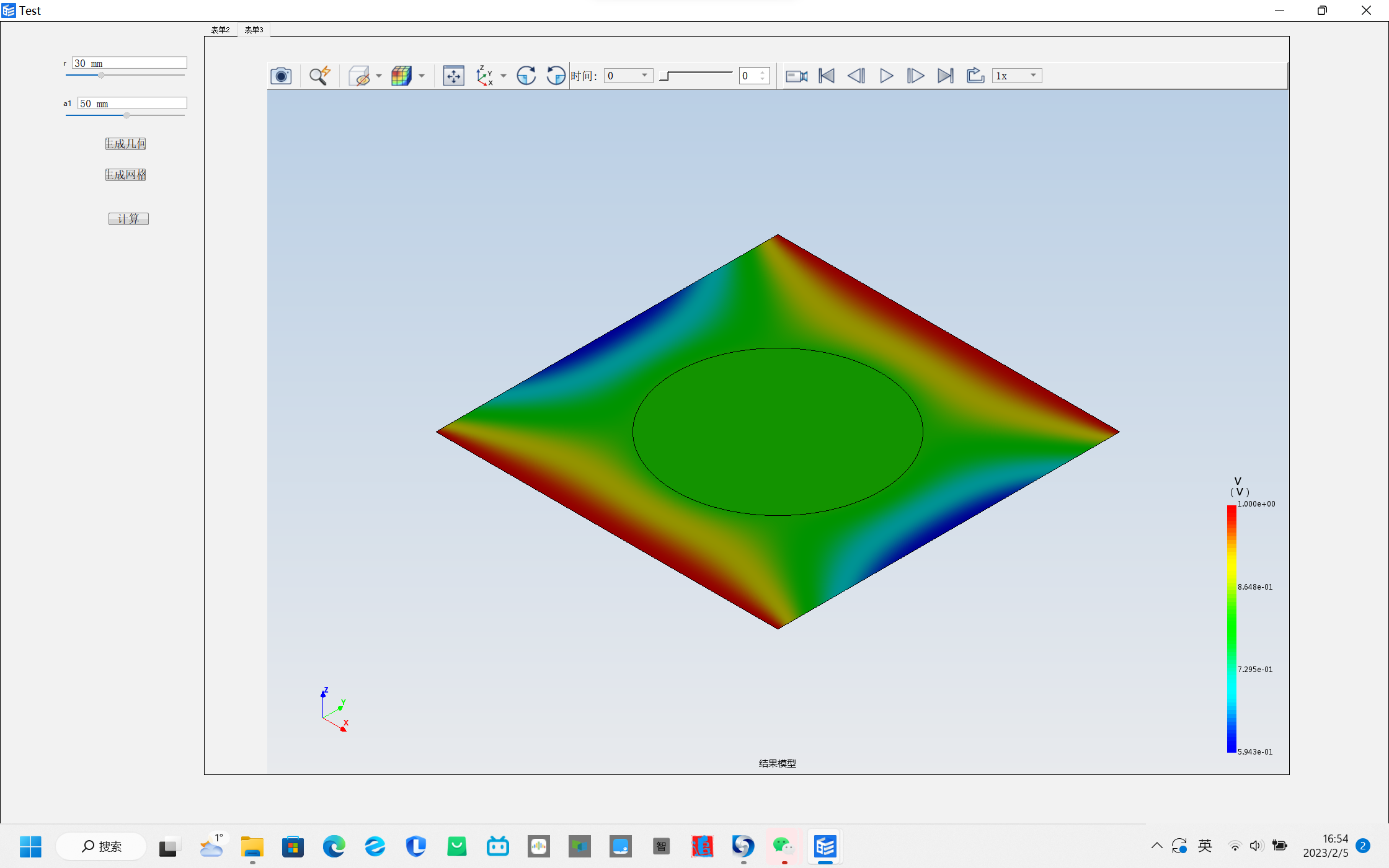Open WeChat from the taskbar
This screenshot has width=1389, height=868.
pos(784,846)
